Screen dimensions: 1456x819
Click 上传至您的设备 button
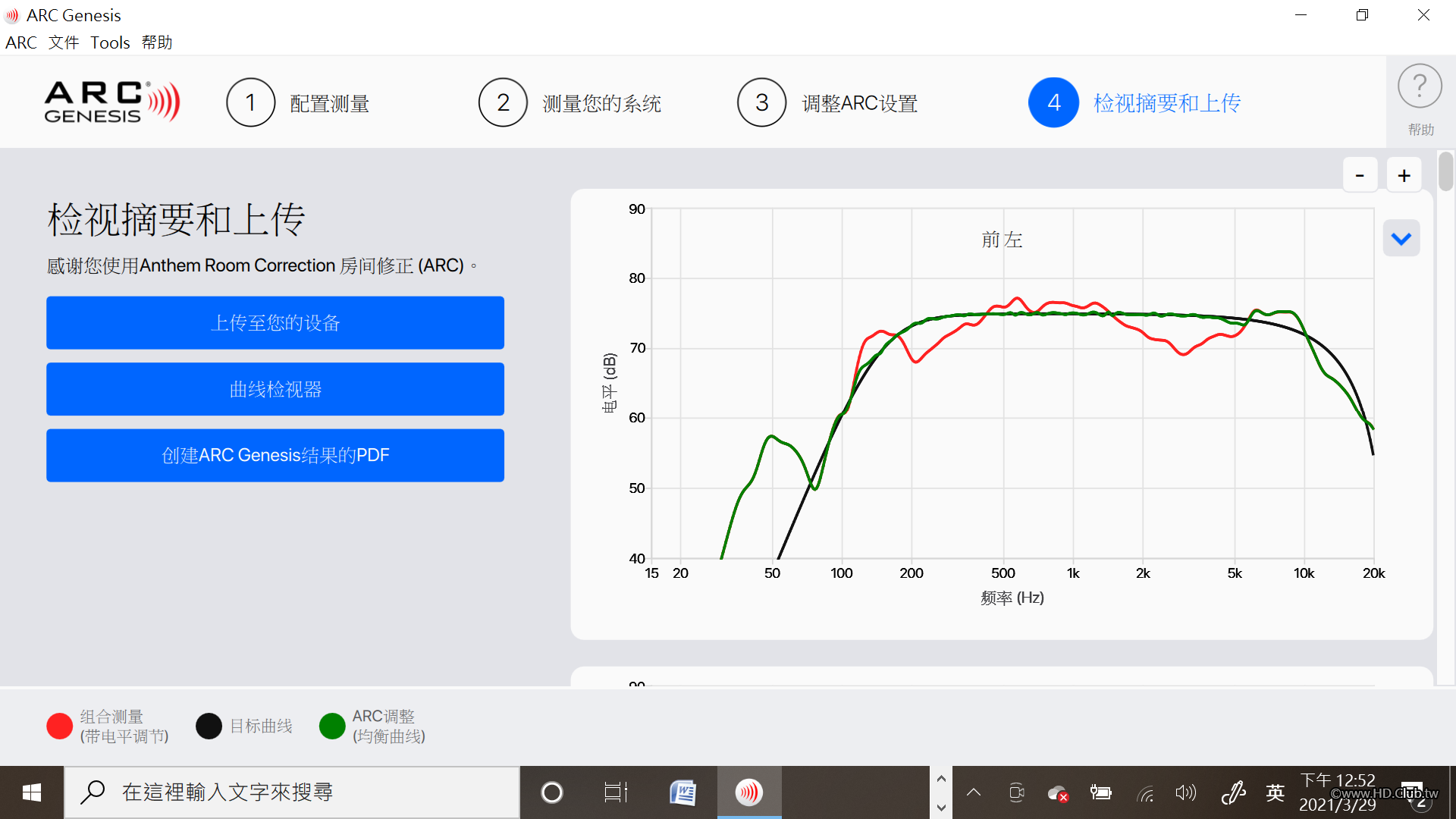point(275,323)
